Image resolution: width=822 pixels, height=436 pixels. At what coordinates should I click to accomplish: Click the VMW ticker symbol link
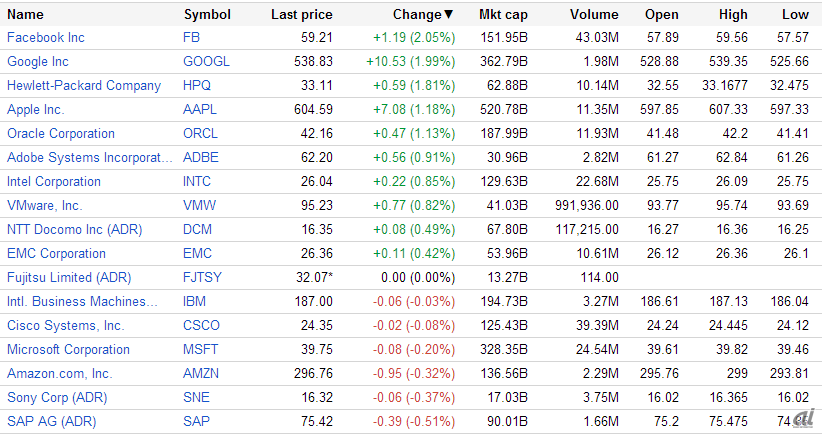(x=199, y=206)
